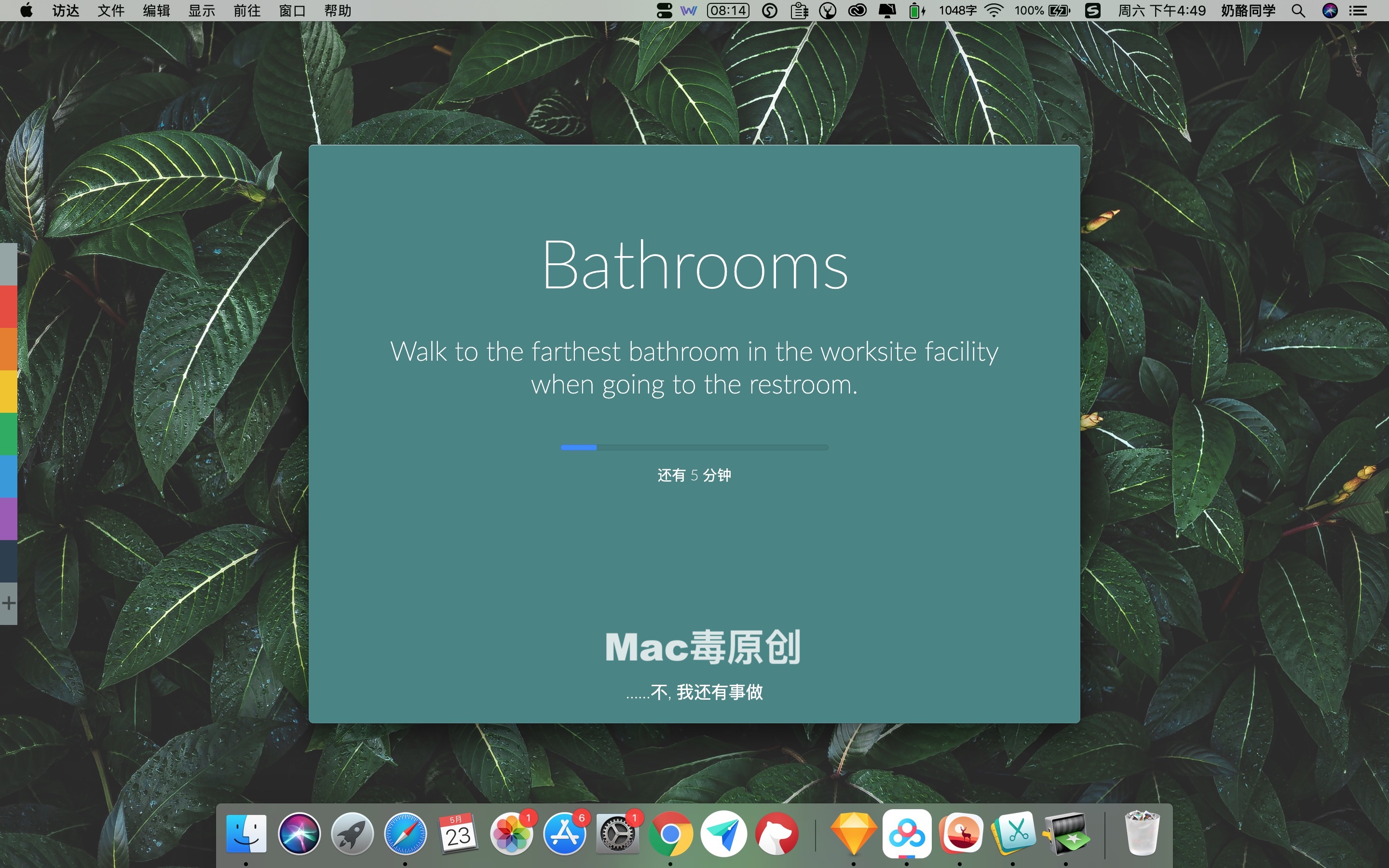
Task: Open the film roll green star app
Action: (1066, 834)
